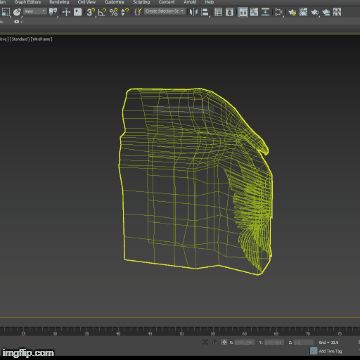
Task: Toggle the highlighted Ribbon icon
Action: (243, 12)
